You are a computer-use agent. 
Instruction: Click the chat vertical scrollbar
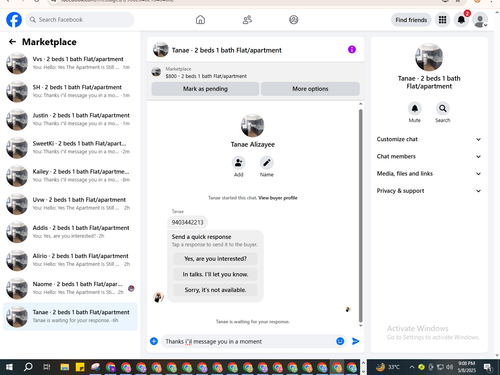(360, 215)
